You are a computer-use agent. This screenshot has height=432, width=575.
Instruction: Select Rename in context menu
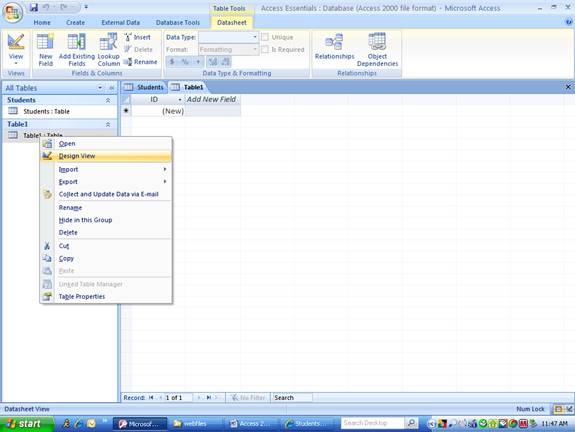tap(106, 208)
